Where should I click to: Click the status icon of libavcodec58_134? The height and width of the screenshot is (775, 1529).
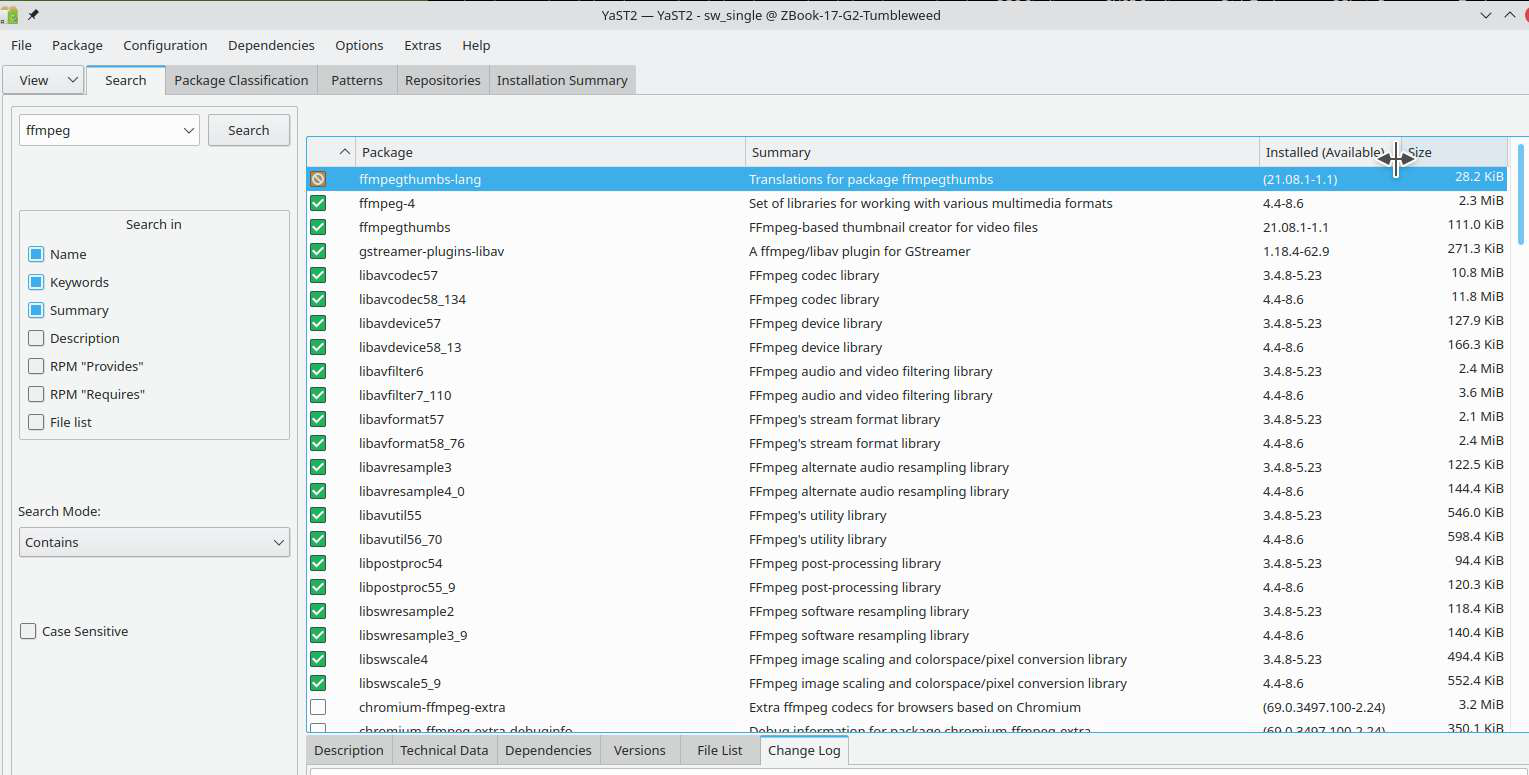click(318, 299)
